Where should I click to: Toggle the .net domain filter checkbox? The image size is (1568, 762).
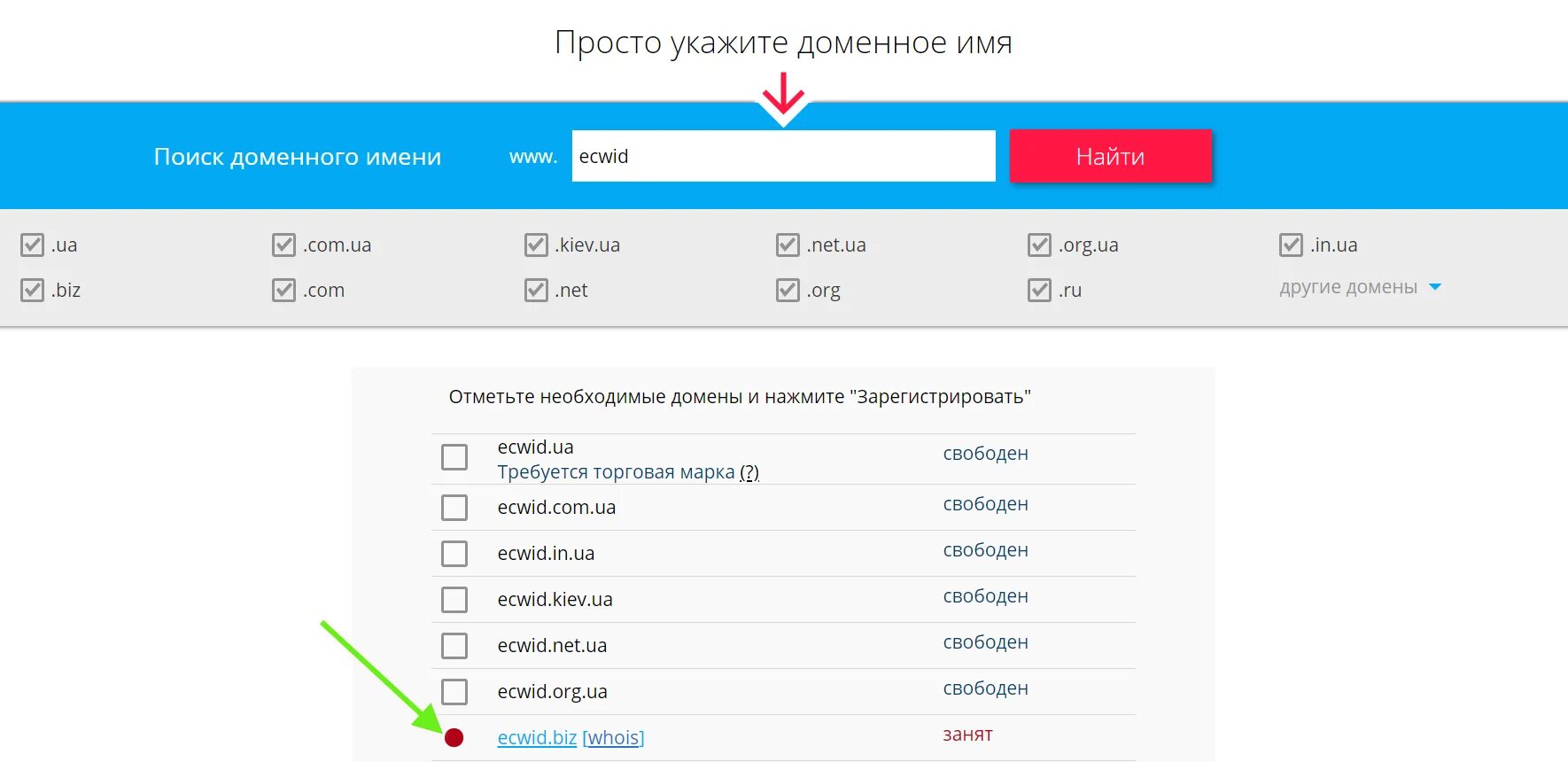(536, 291)
